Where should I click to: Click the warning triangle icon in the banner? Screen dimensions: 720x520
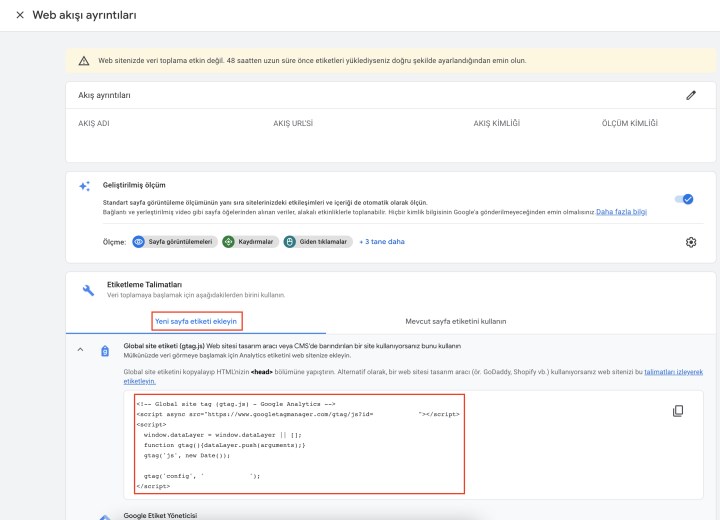tap(84, 61)
